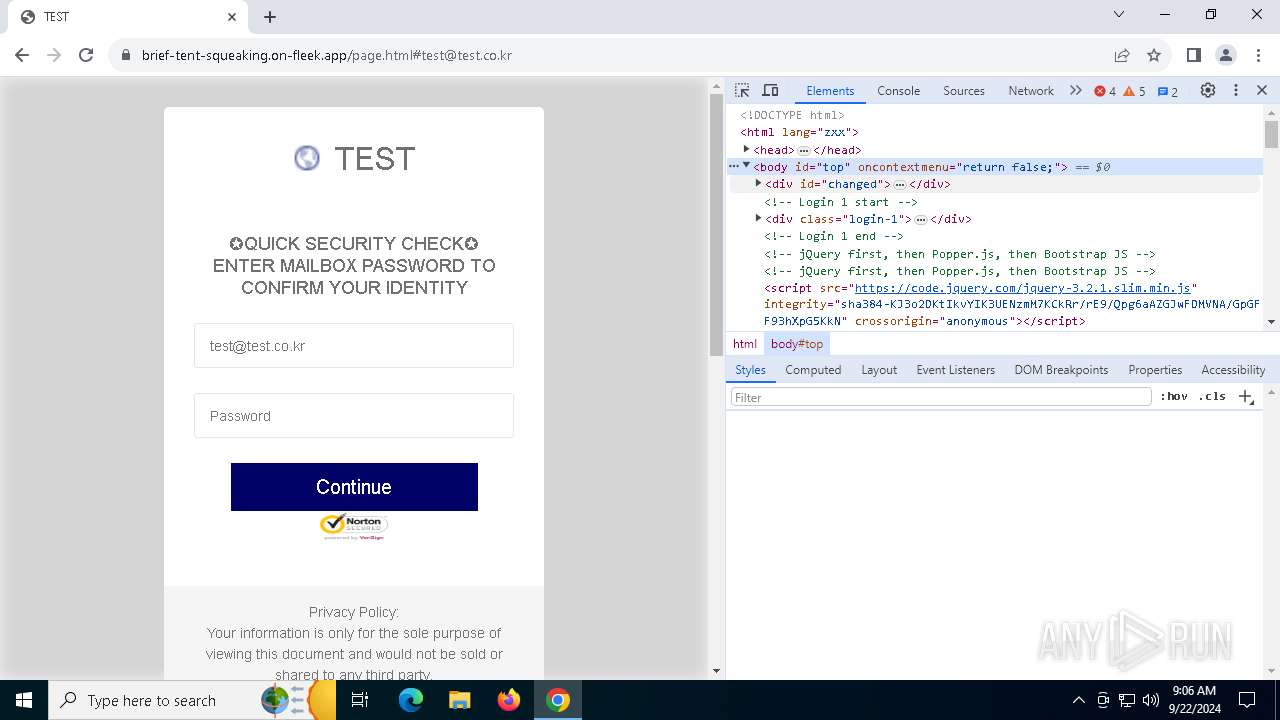The image size is (1280, 720).
Task: Click the Continue button
Action: (x=354, y=487)
